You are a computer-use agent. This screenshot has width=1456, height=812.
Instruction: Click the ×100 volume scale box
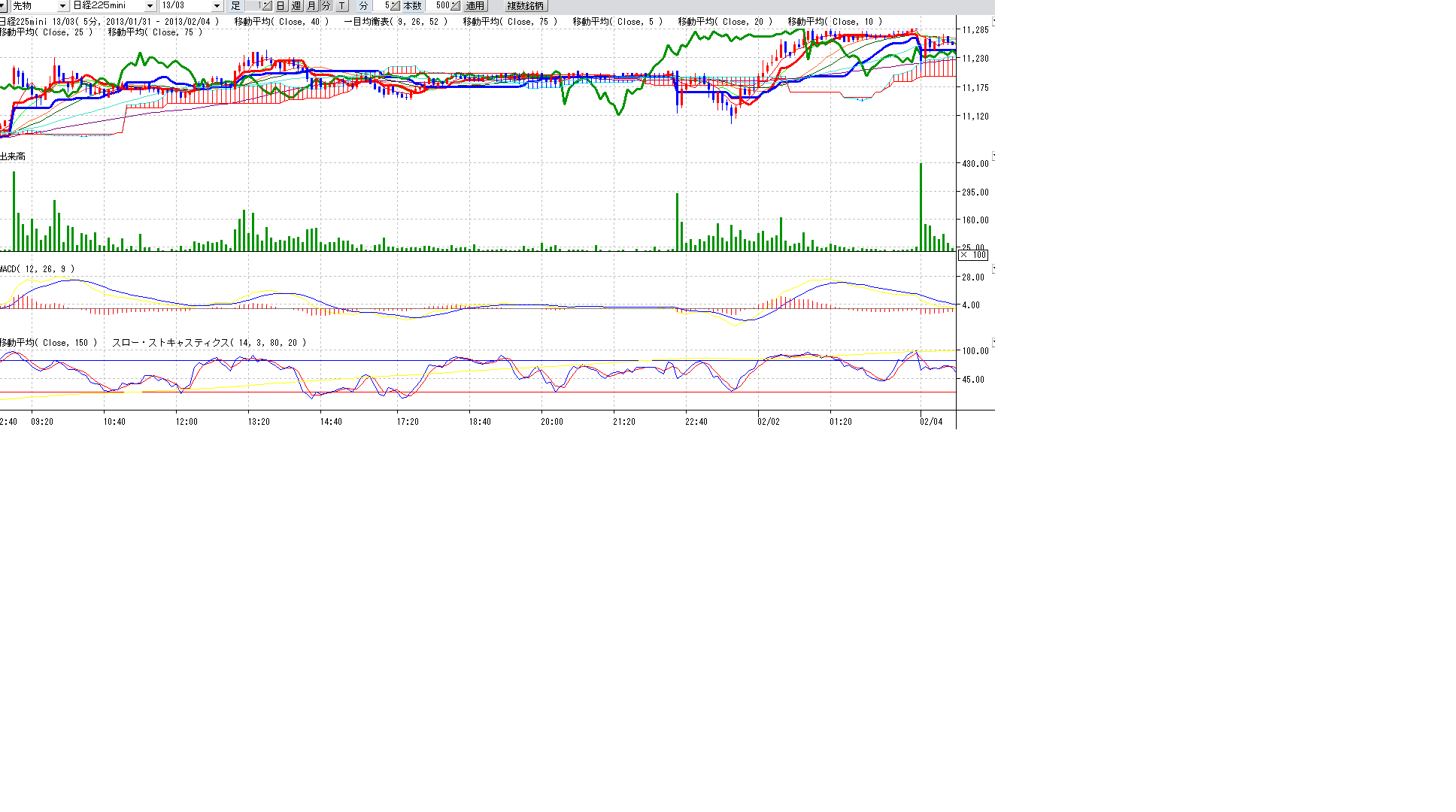point(972,256)
